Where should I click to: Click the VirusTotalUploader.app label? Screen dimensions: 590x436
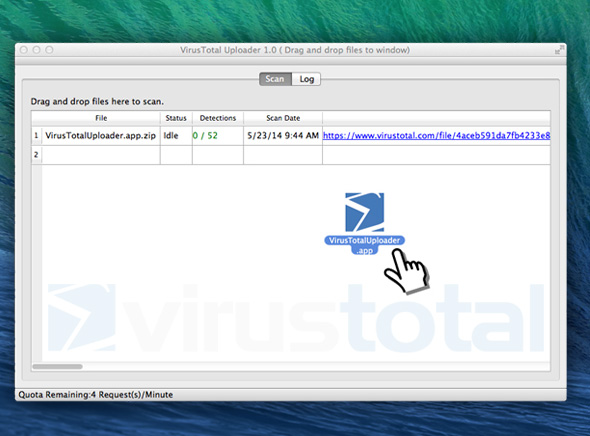coord(365,245)
